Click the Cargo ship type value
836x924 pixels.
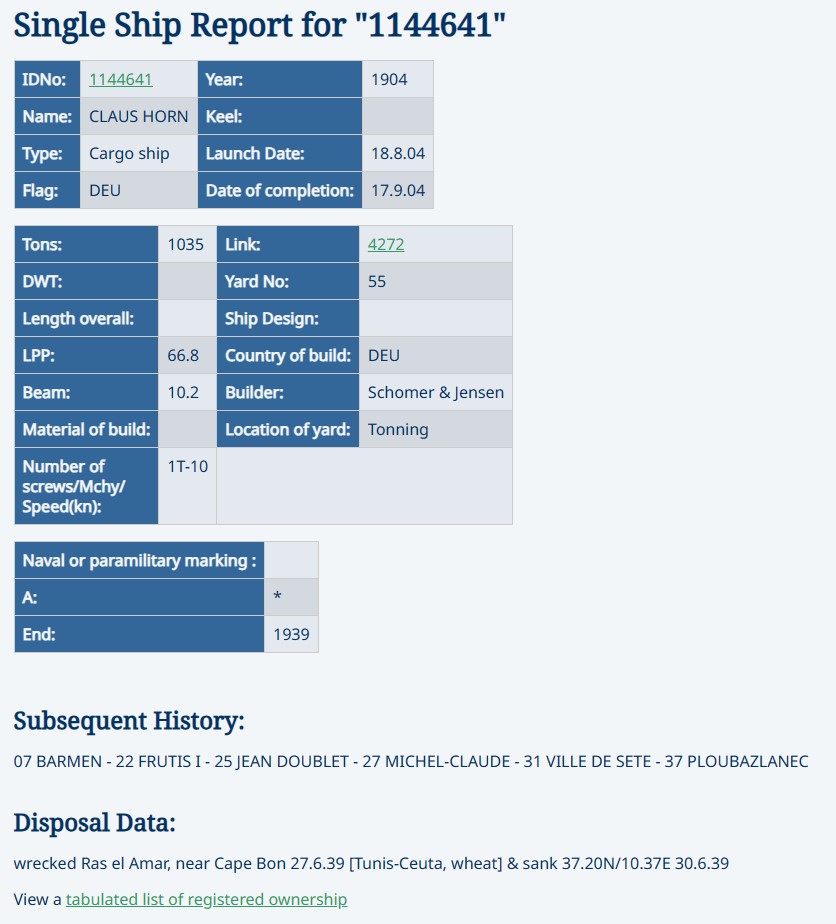pyautogui.click(x=129, y=153)
